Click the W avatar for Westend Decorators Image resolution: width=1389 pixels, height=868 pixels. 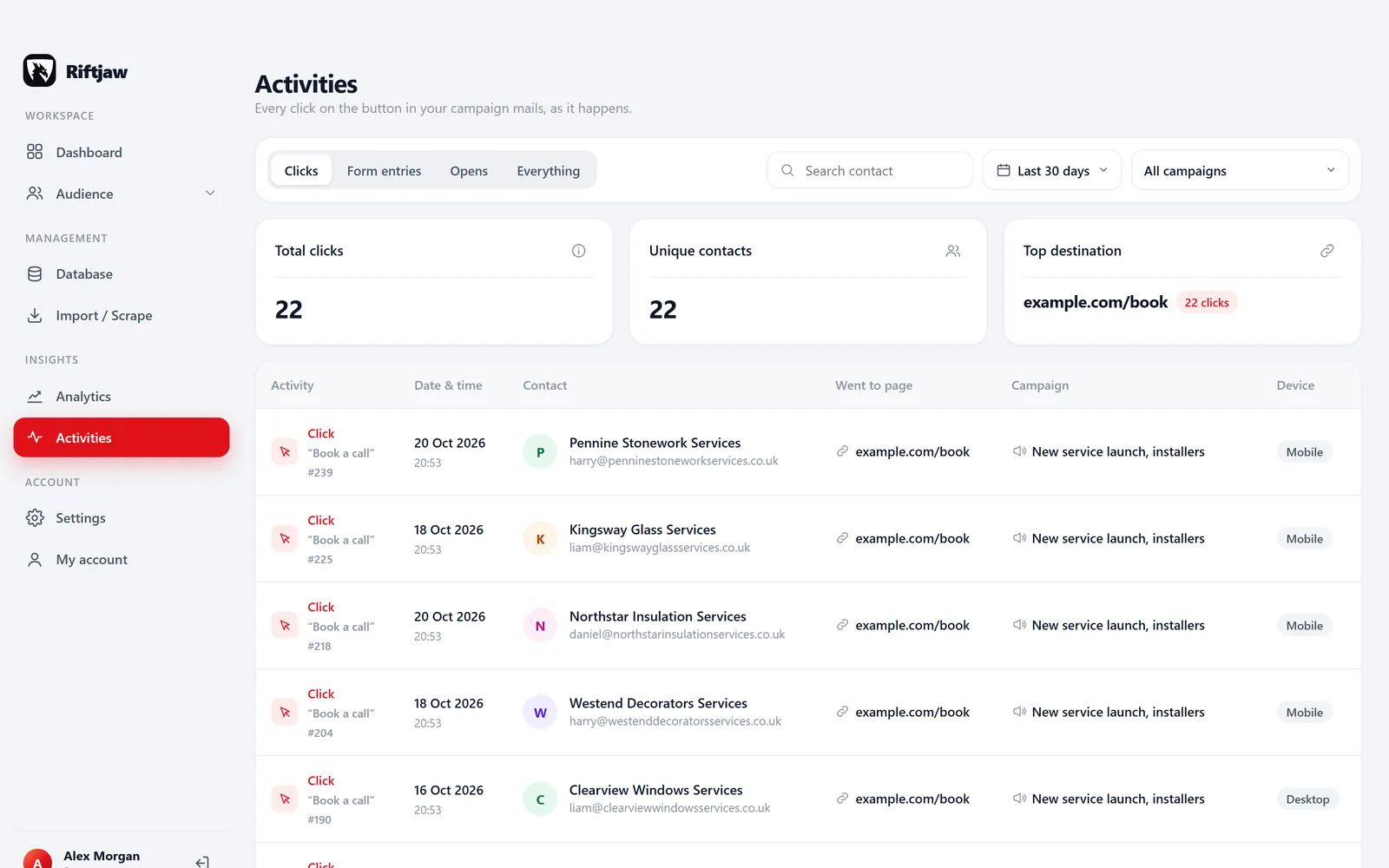(x=540, y=713)
